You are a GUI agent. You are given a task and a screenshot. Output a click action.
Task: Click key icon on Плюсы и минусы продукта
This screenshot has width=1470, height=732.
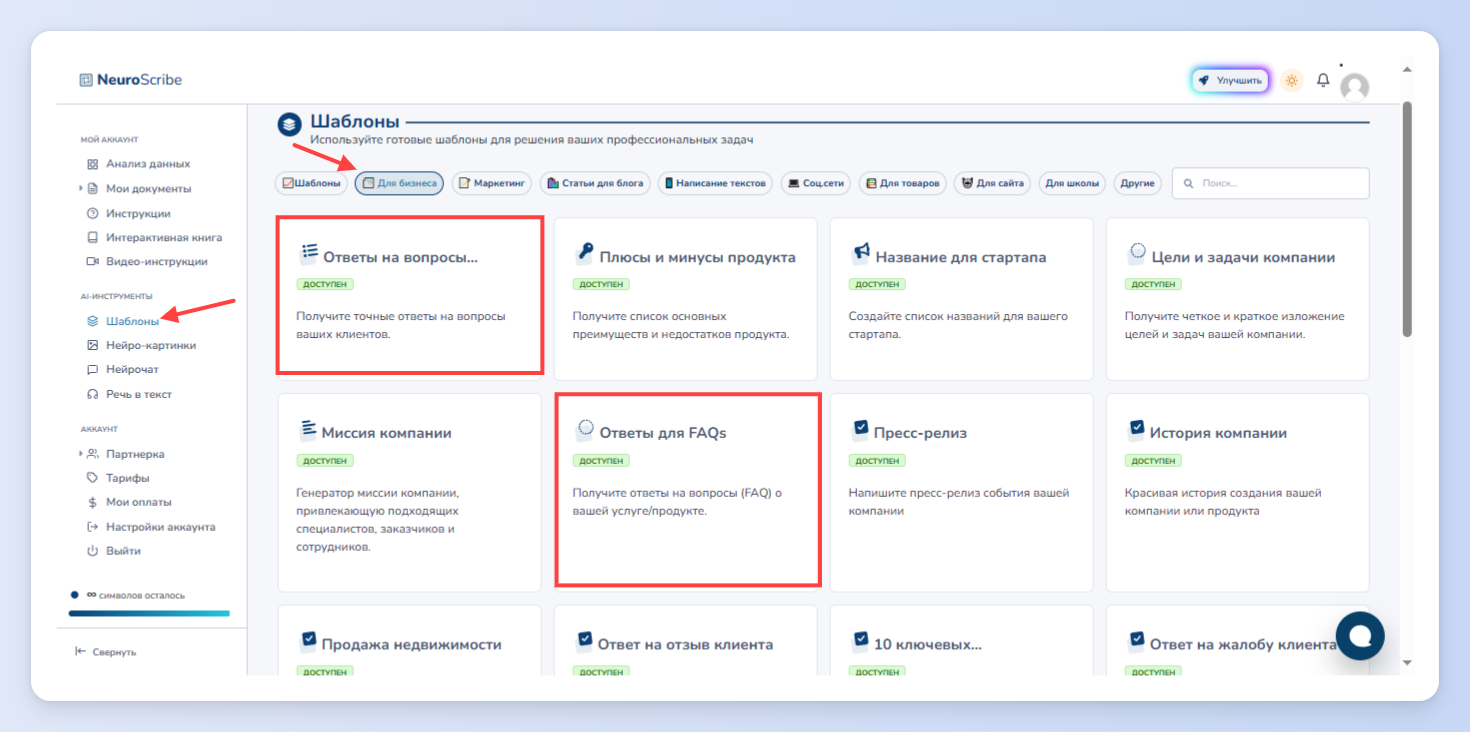pos(585,251)
